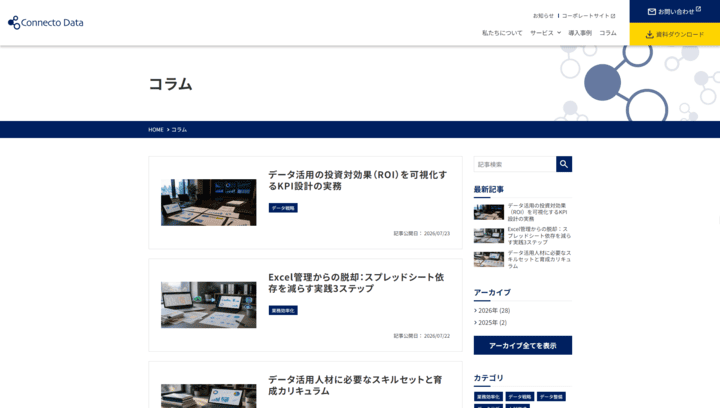Viewport: 720px width, 408px height.
Task: Click the データ戦略 tag on the ROI article
Action: click(283, 208)
